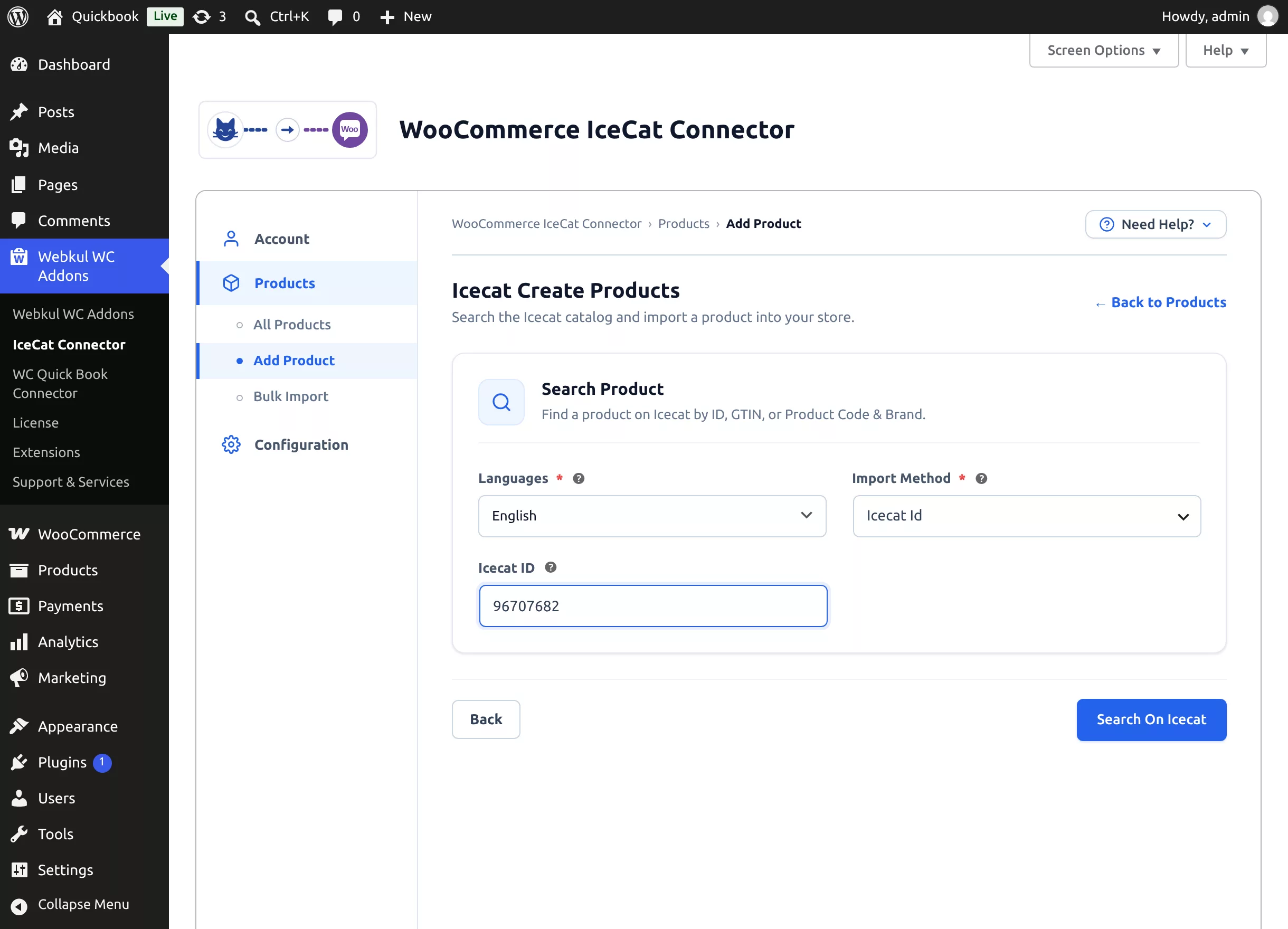Open the Languages dropdown showing English
The width and height of the screenshot is (1288, 929).
coord(652,516)
